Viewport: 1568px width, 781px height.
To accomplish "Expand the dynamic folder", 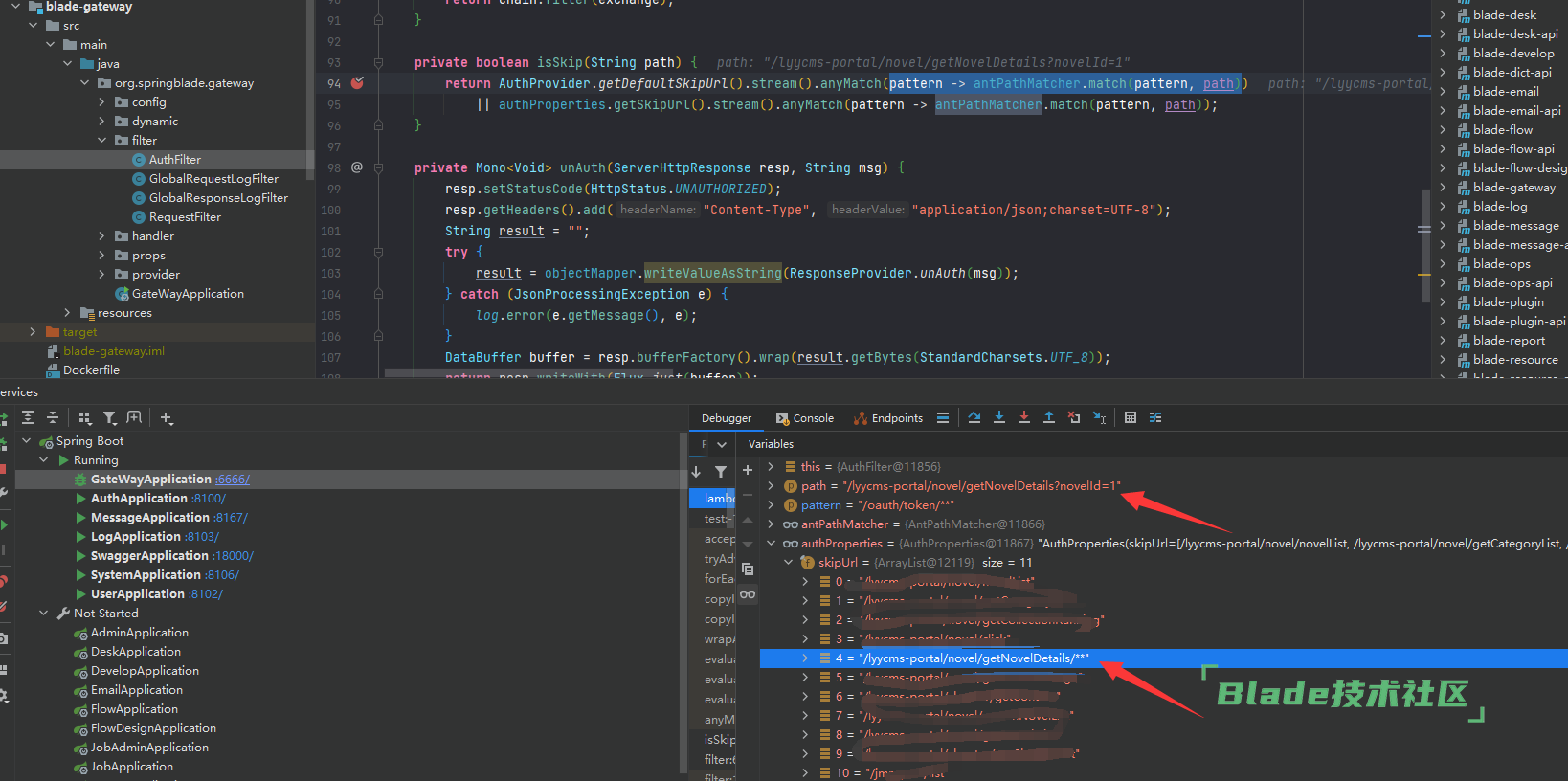I will [102, 122].
